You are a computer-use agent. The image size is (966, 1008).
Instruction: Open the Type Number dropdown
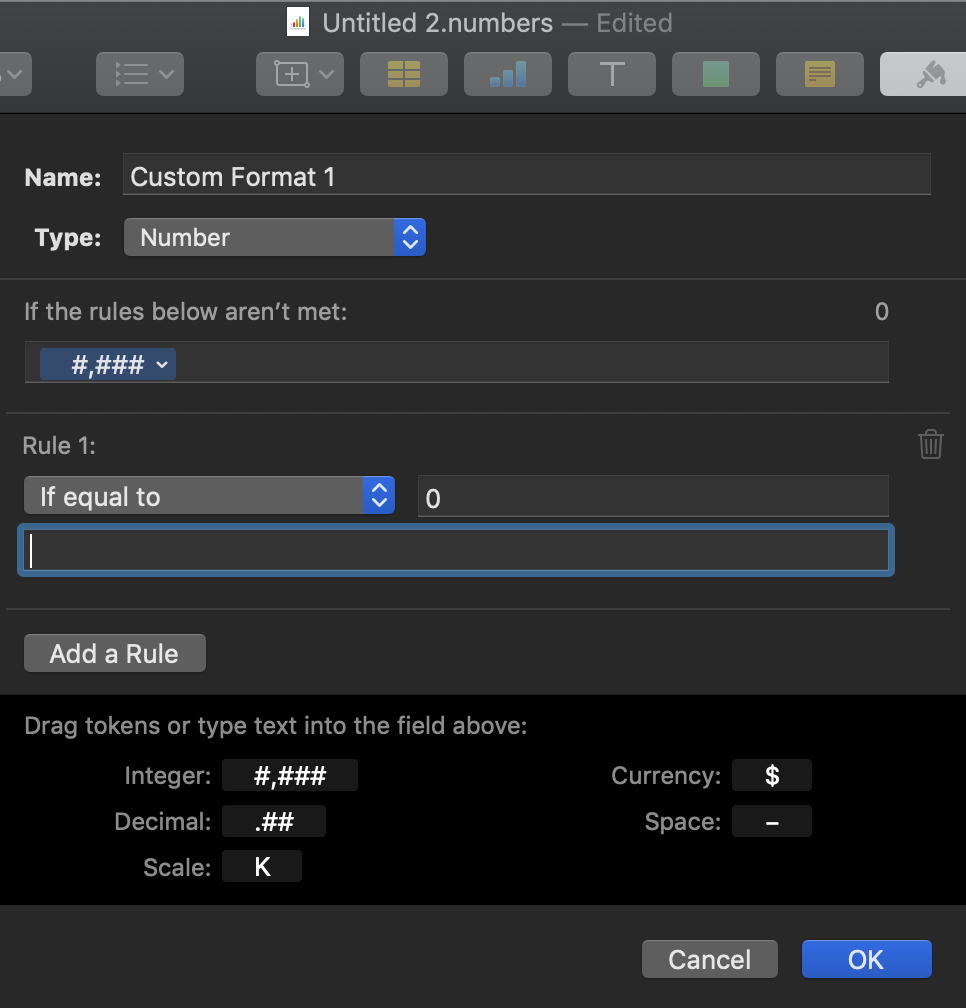click(x=275, y=238)
